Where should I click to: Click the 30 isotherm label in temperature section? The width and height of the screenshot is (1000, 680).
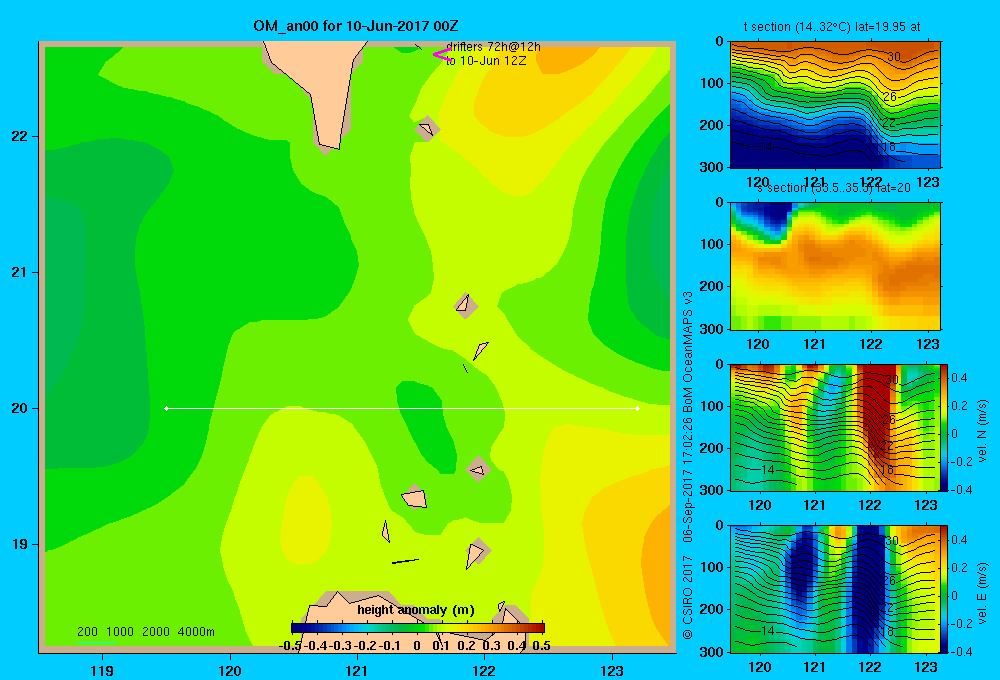[x=893, y=57]
